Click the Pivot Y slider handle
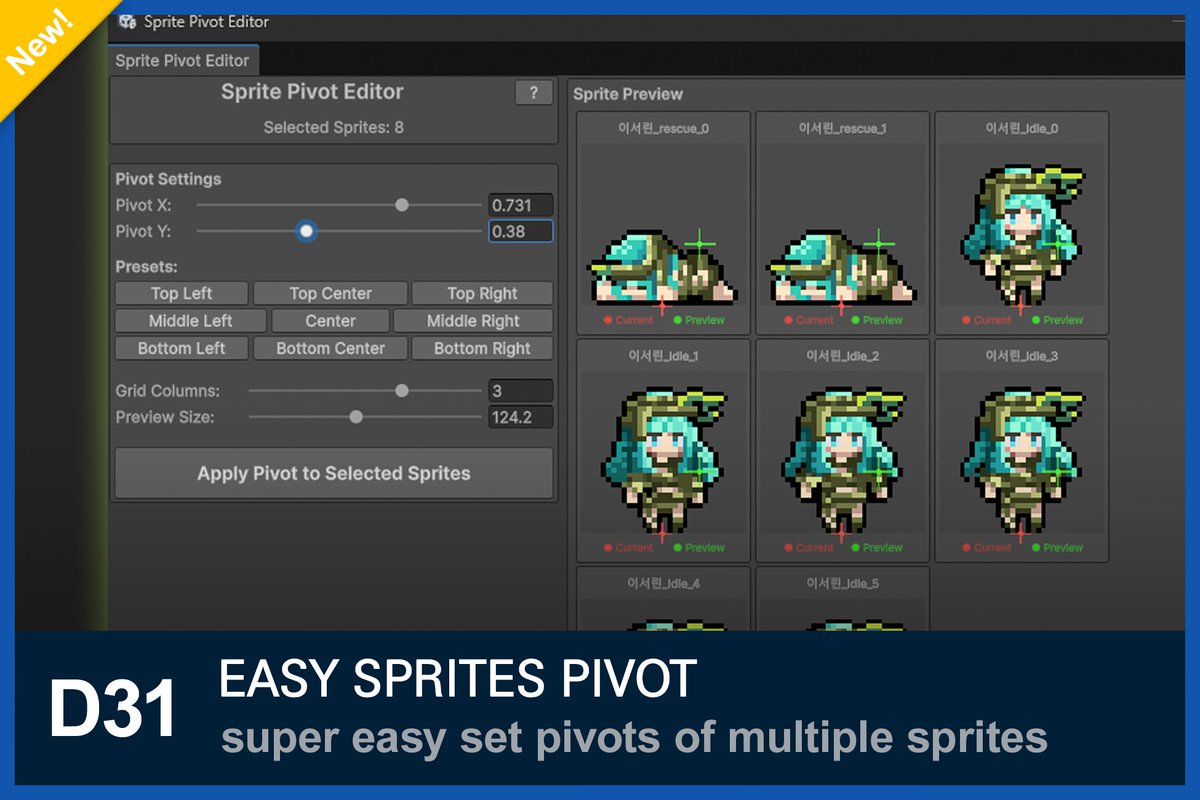Screen dimensions: 1200x800 [x=307, y=231]
